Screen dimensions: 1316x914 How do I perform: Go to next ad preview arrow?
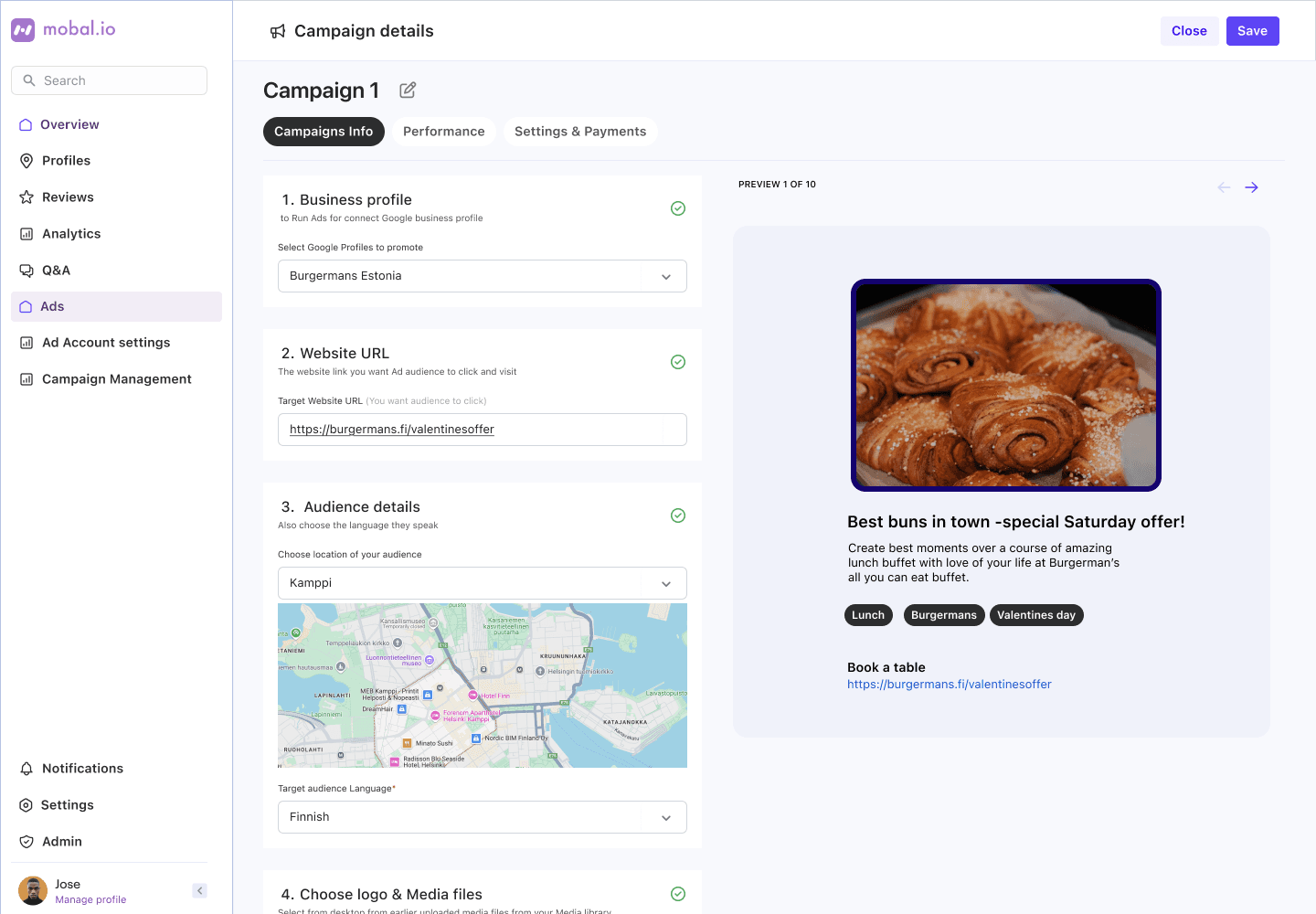click(x=1252, y=187)
